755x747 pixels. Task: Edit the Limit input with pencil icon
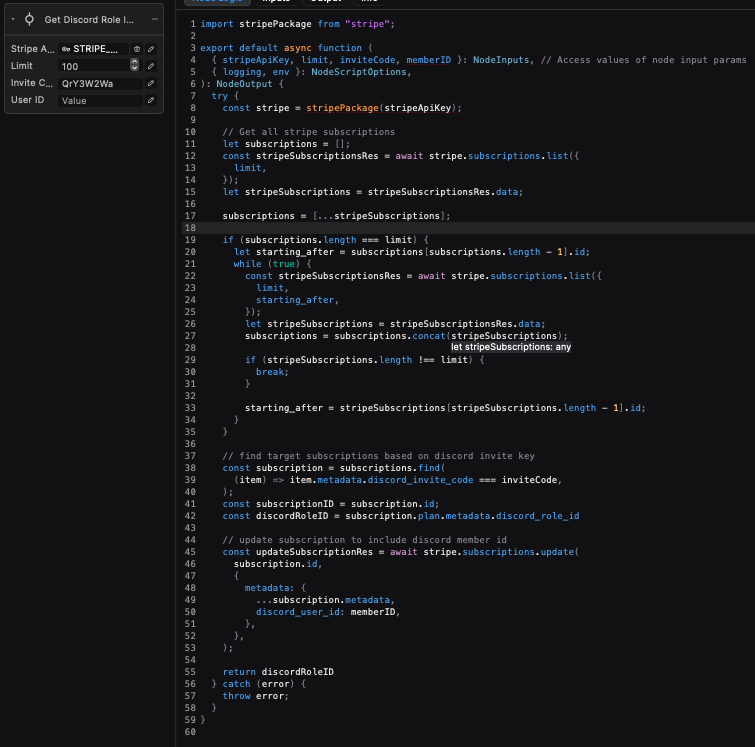click(x=151, y=66)
